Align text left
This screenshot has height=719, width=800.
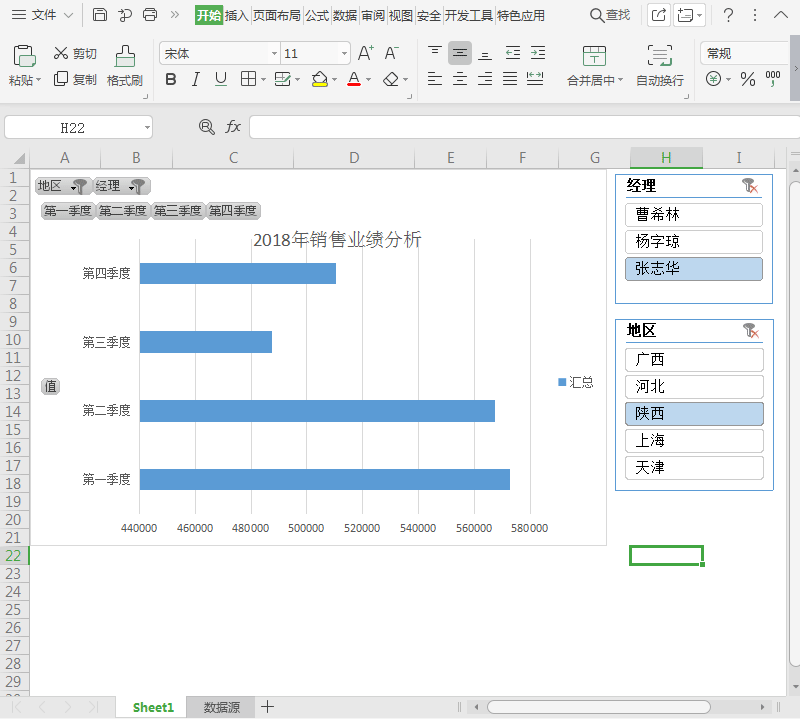click(x=435, y=79)
